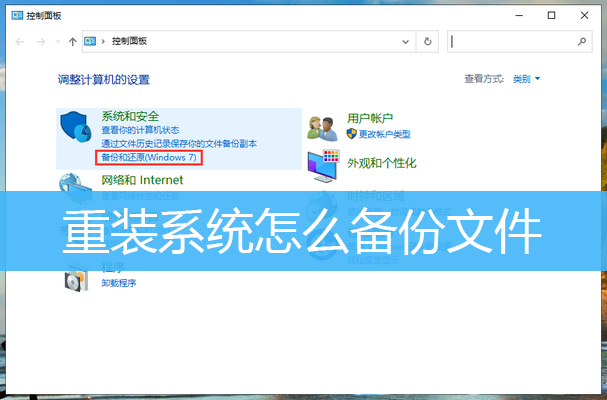The image size is (607, 400).
Task: Click the Control Panel search input box
Action: (513, 41)
